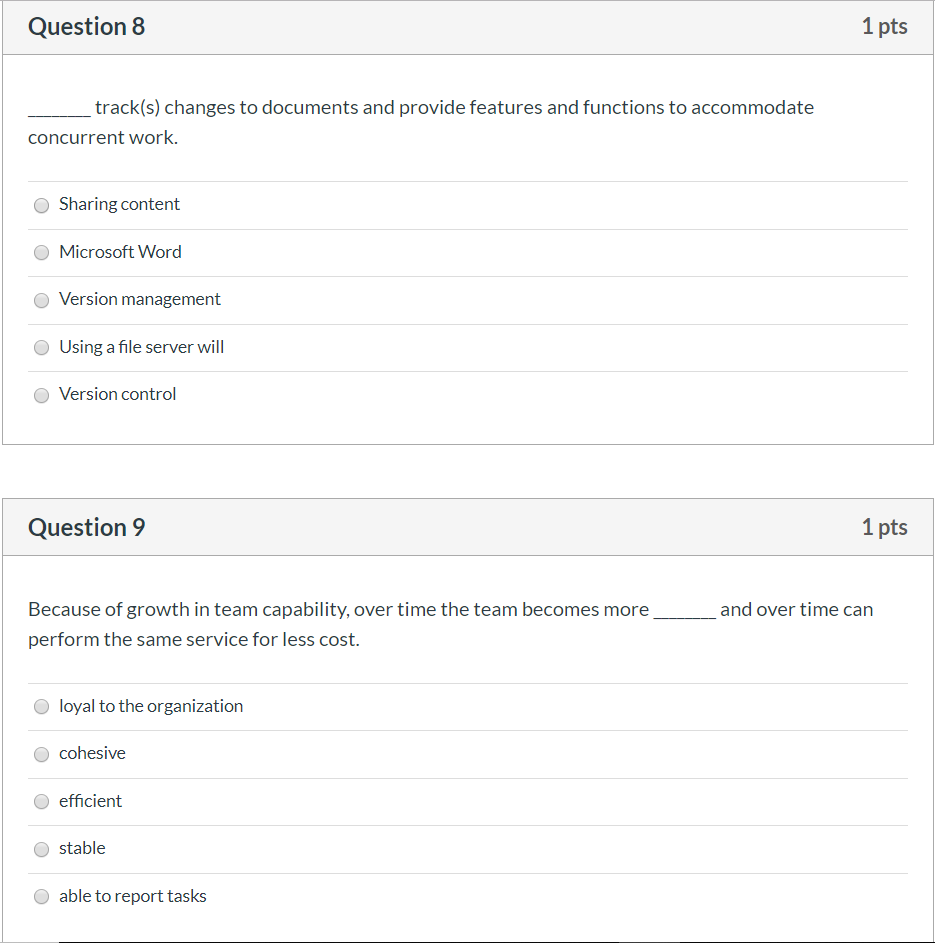Click the 'stable' answer label
The image size is (935, 943).
82,848
